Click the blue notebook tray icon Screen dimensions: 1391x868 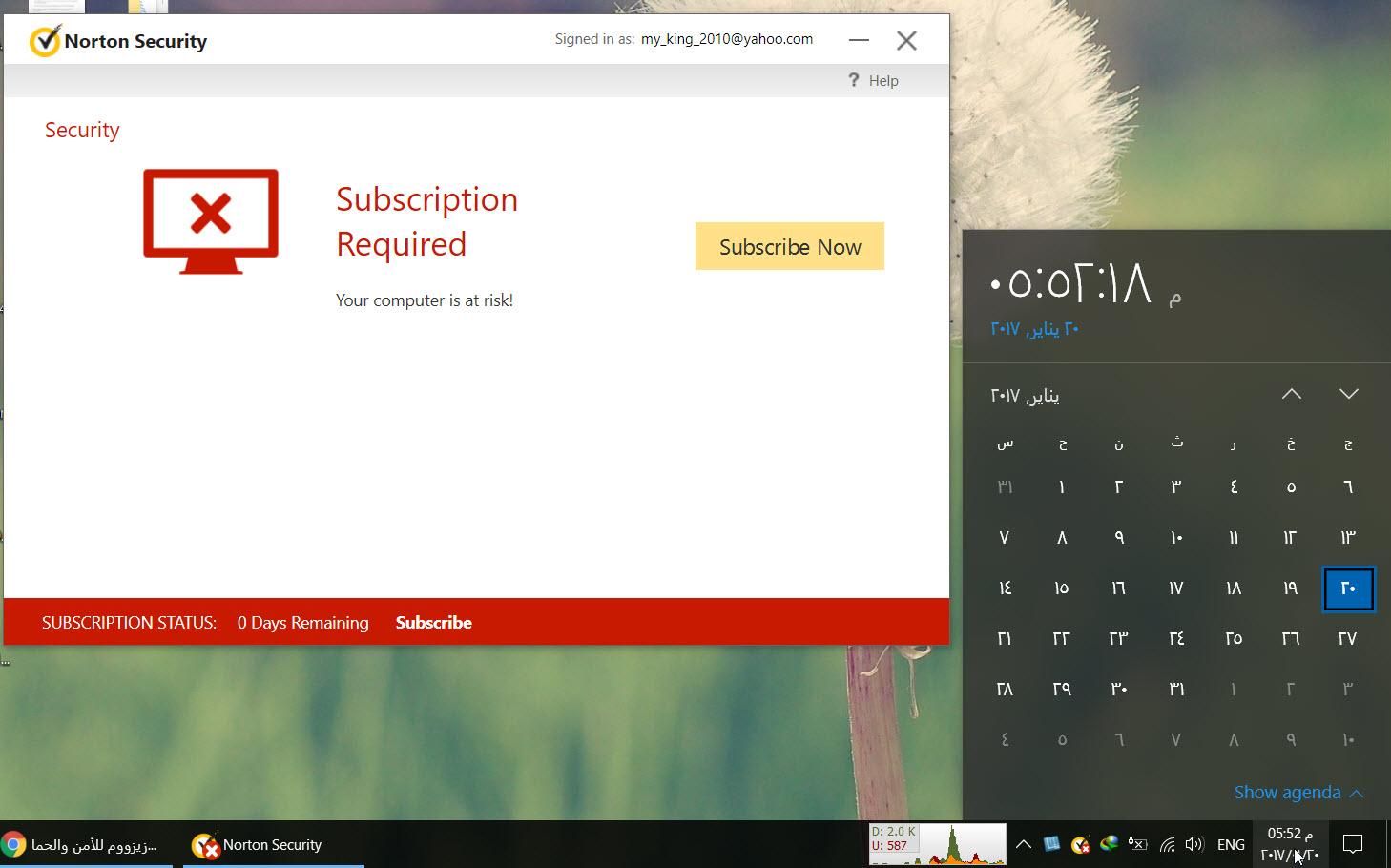1052,844
